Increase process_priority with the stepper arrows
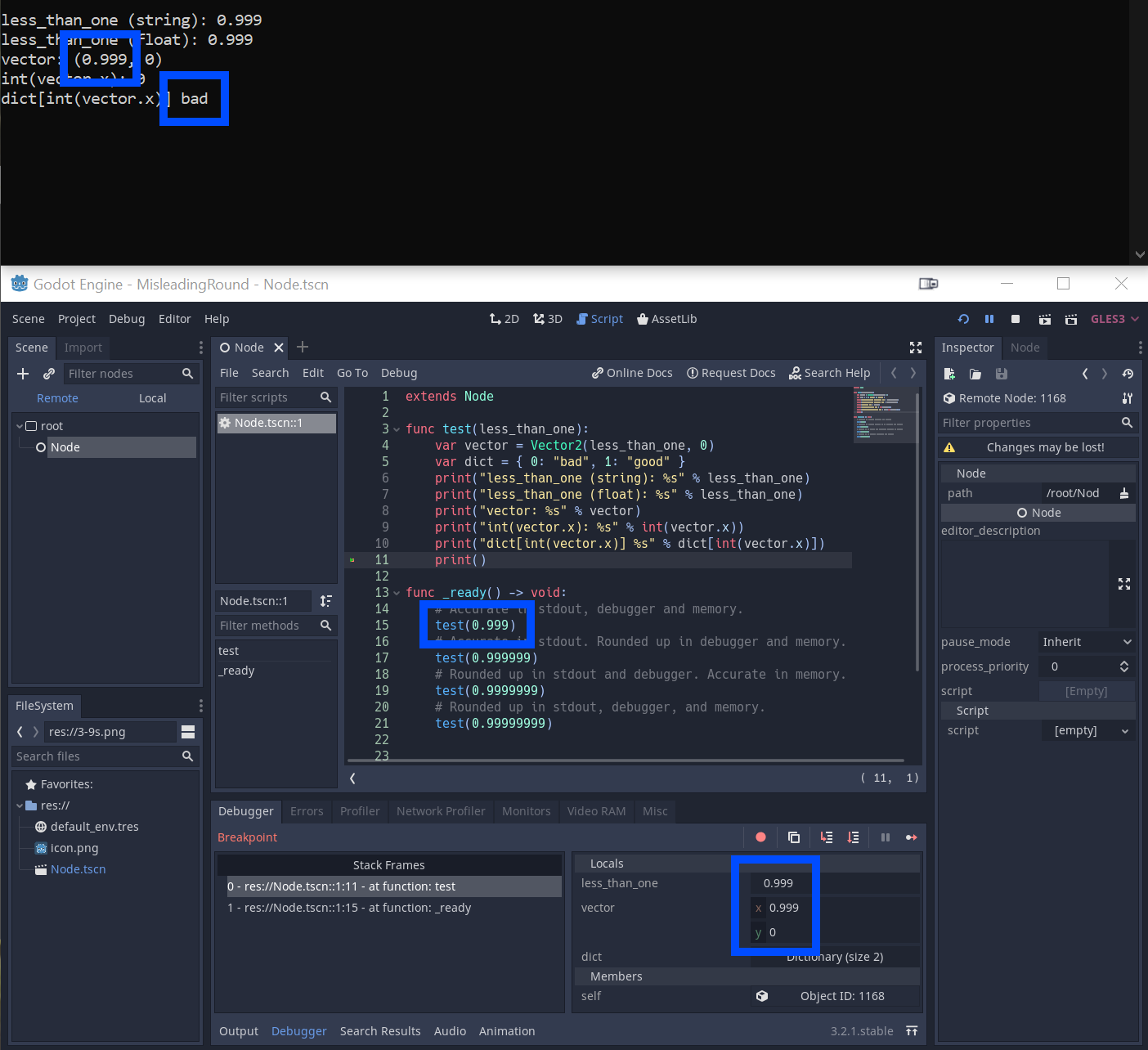The height and width of the screenshot is (1050, 1148). [1124, 662]
